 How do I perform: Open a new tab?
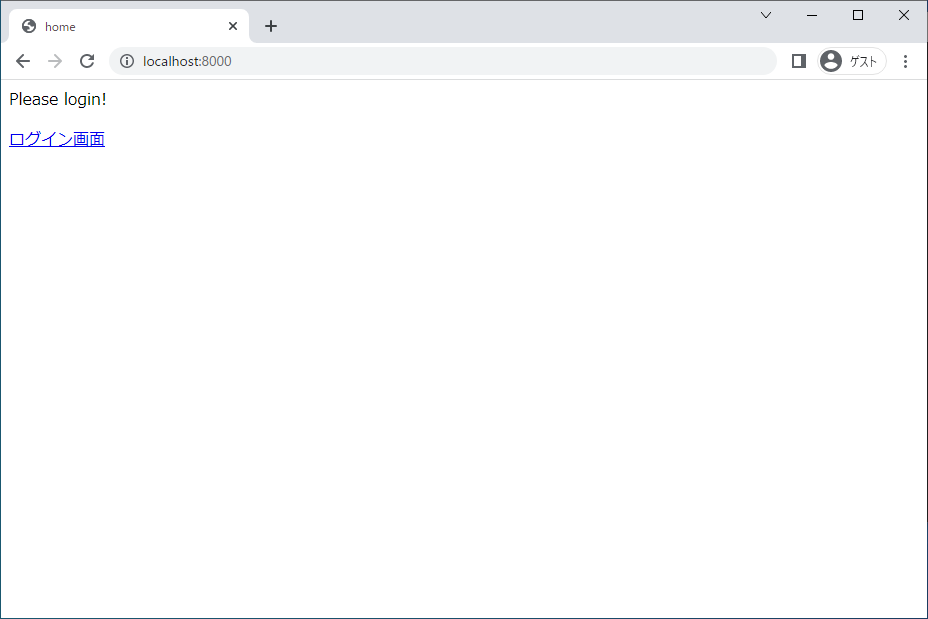coord(270,26)
